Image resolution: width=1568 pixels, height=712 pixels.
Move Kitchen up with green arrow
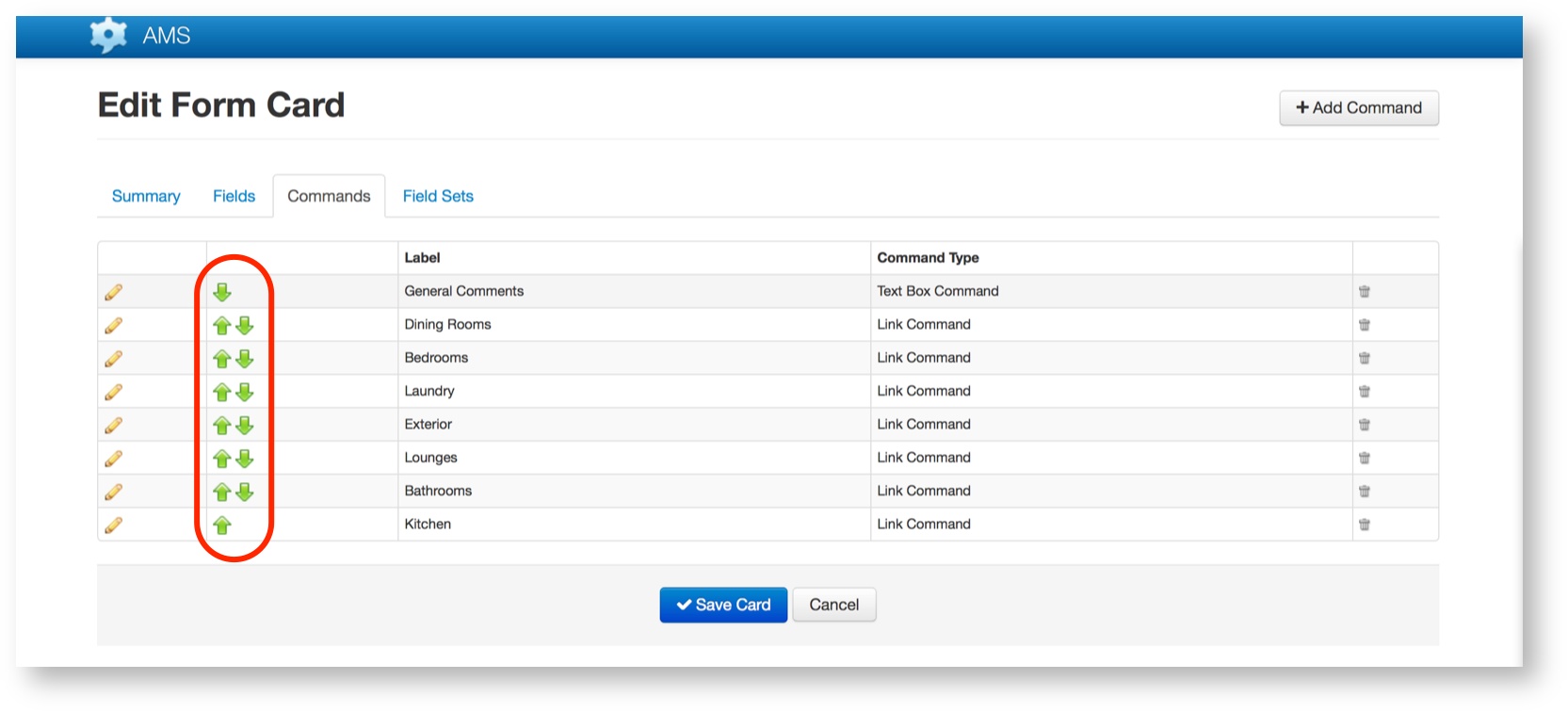coord(222,526)
